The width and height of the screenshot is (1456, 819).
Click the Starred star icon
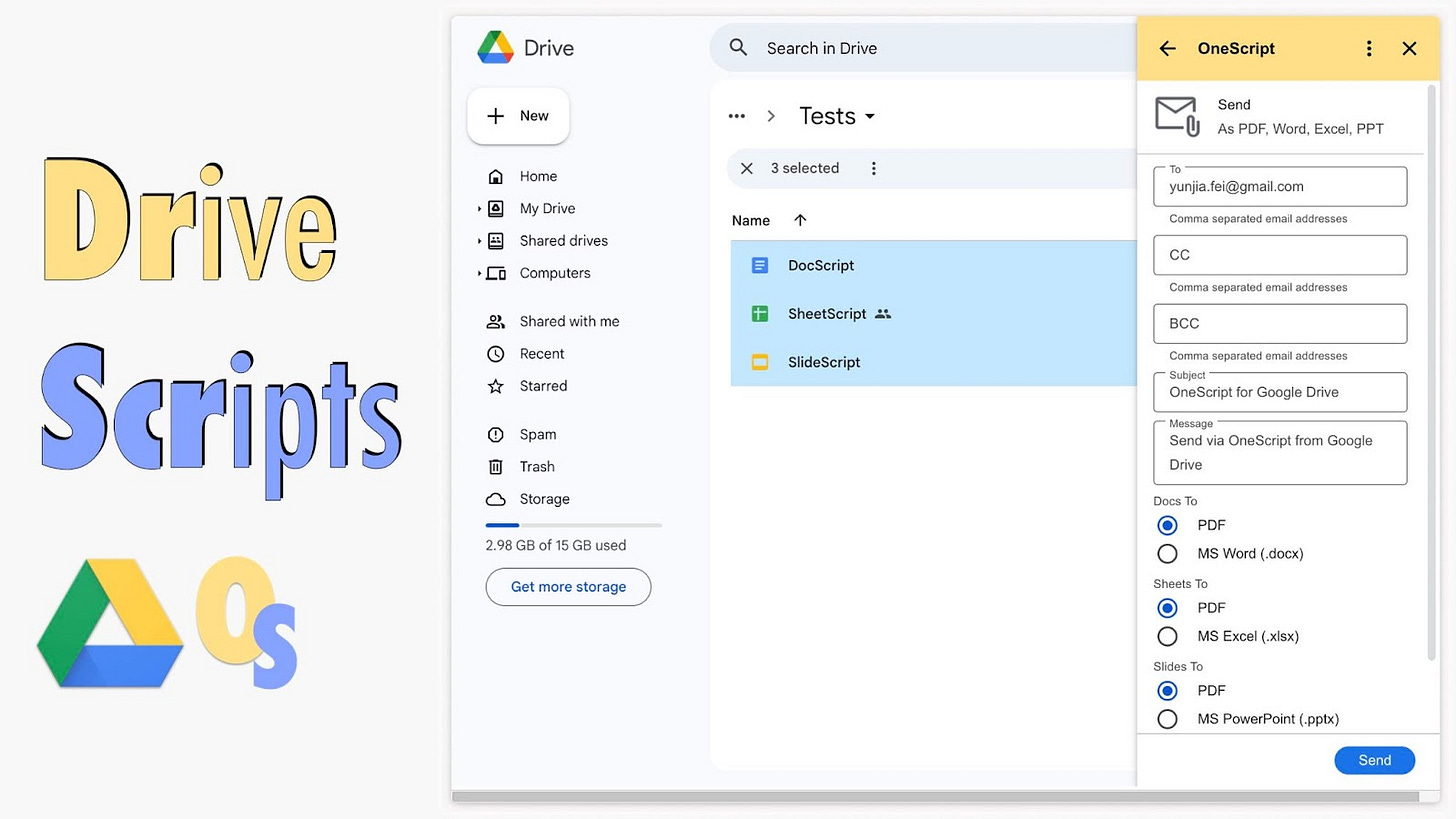495,386
